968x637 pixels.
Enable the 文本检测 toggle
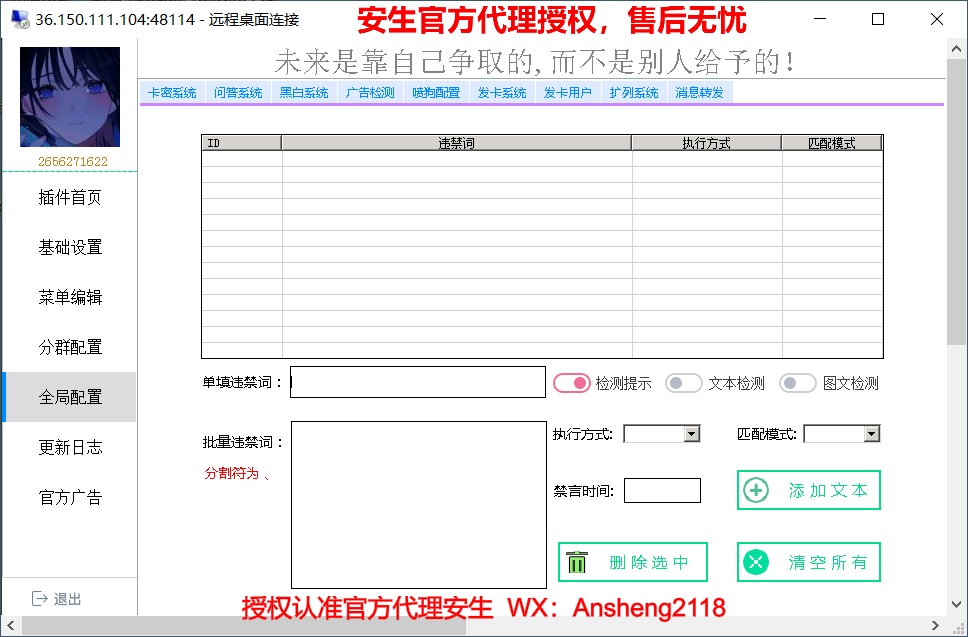(684, 383)
